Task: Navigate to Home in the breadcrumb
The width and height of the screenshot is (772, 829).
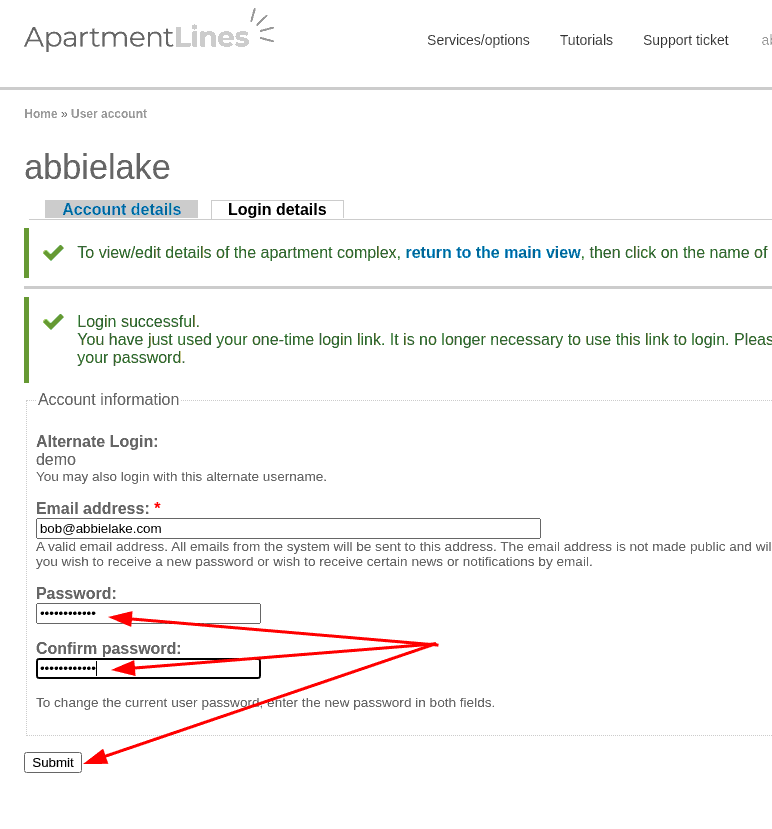Action: [41, 114]
